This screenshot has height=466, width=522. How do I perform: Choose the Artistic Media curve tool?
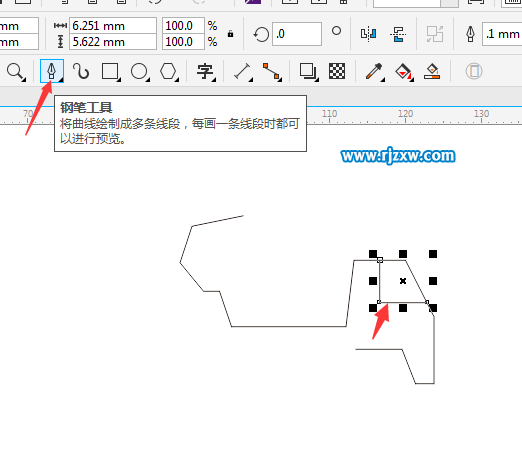pyautogui.click(x=81, y=71)
